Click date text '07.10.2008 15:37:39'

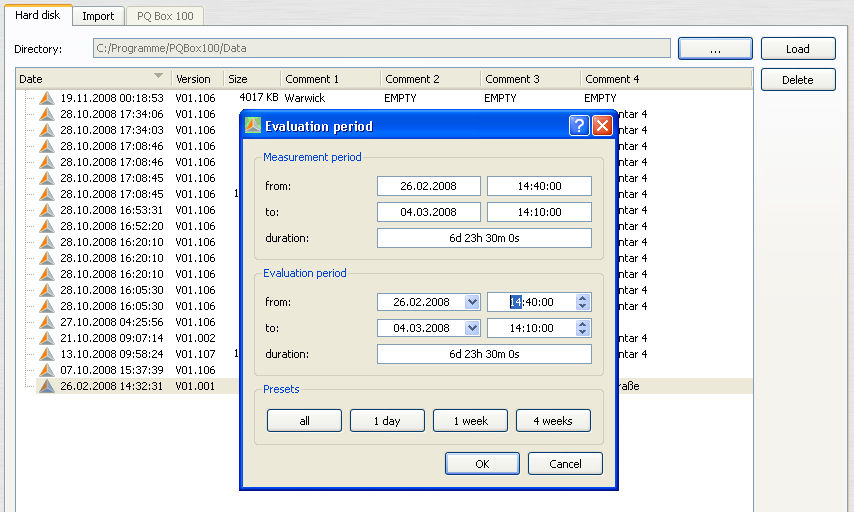tap(112, 370)
